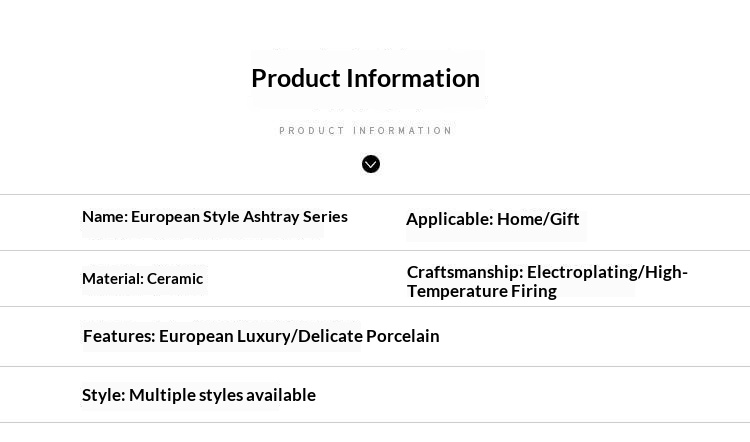Click the Applicable: label
Image resolution: width=750 pixels, height=442 pixels.
450,219
